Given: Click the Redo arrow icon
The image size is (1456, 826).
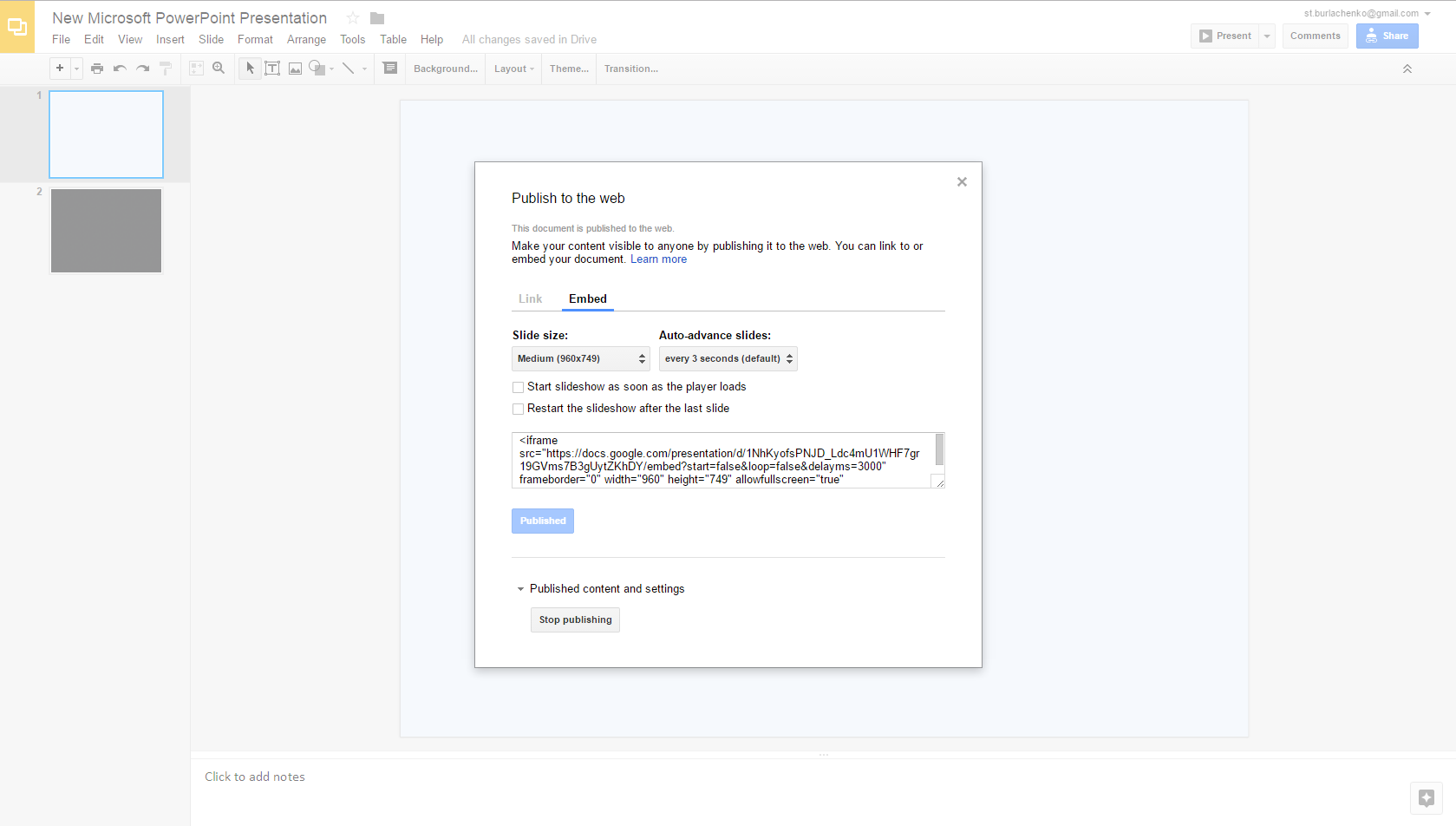Looking at the screenshot, I should point(143,69).
